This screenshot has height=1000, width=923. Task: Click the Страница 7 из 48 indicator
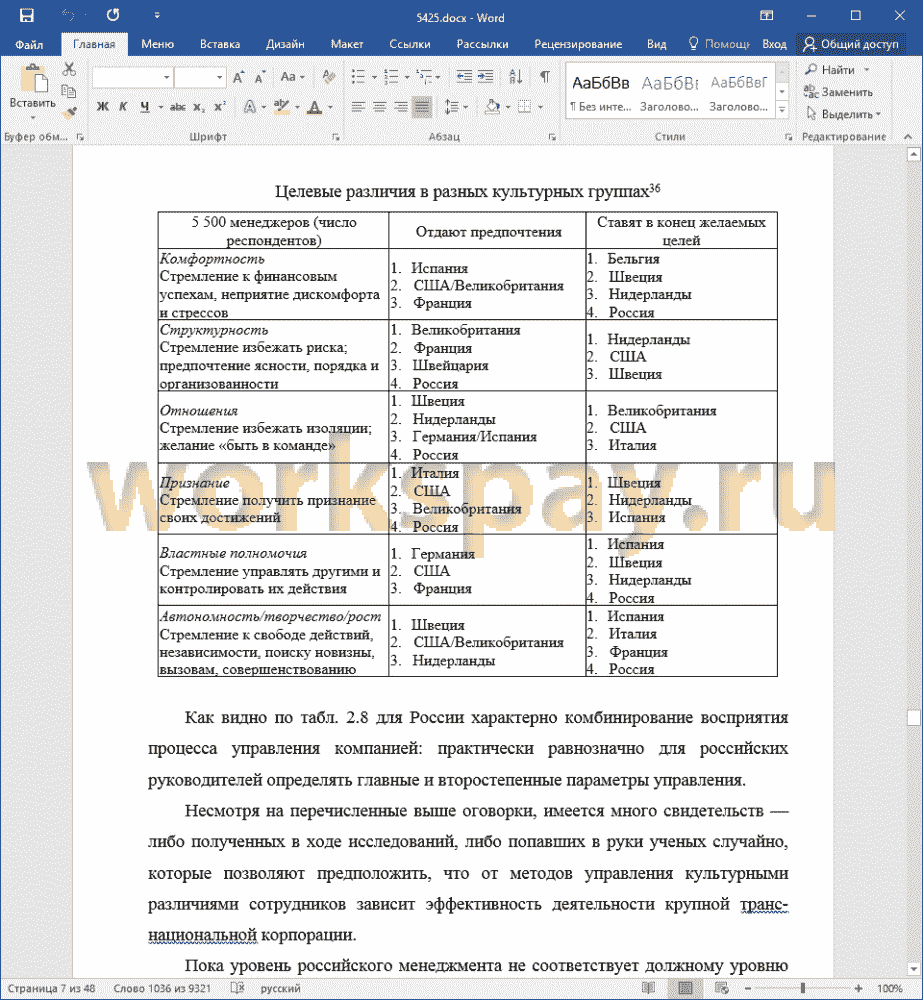tap(51, 988)
